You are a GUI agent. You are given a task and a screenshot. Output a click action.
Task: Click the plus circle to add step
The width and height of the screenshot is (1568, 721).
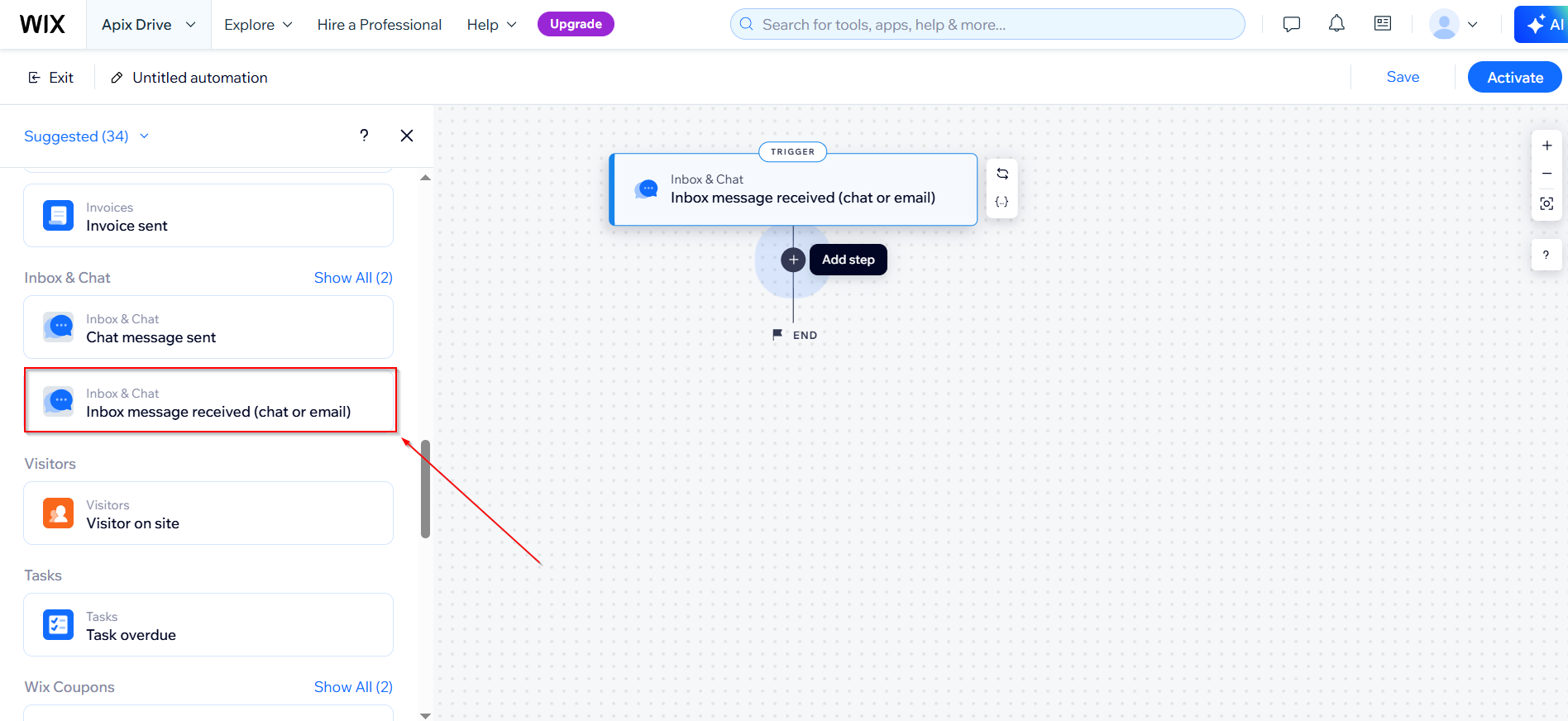pyautogui.click(x=793, y=260)
